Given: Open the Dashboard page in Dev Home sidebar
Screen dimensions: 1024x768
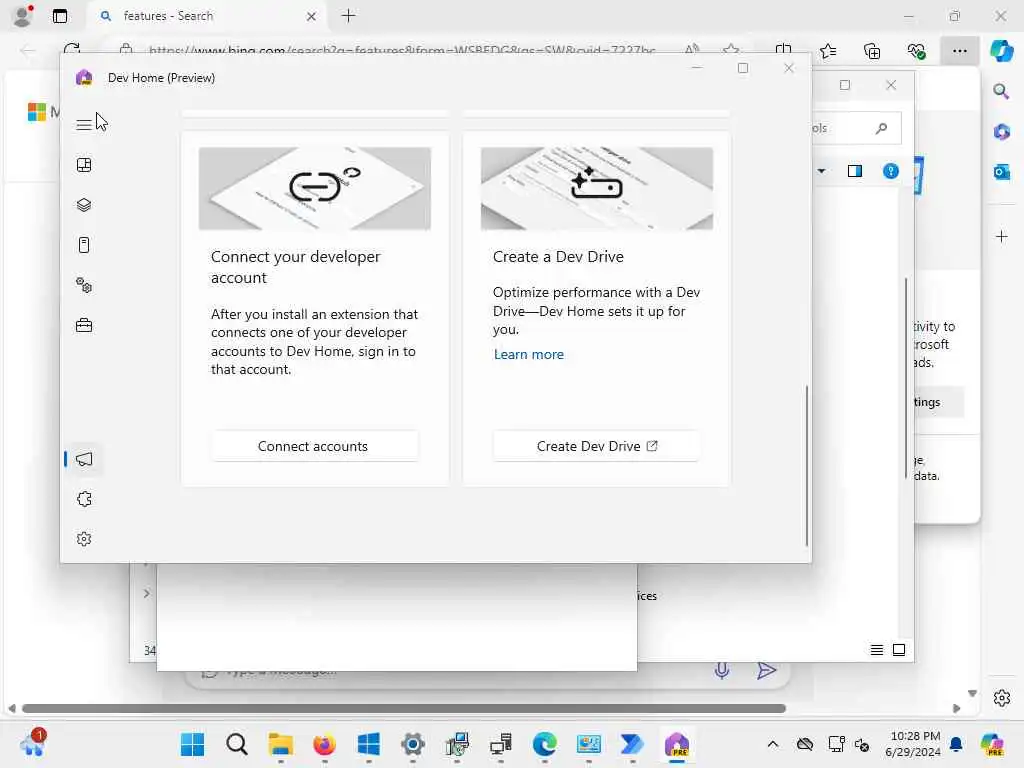Looking at the screenshot, I should tap(84, 165).
